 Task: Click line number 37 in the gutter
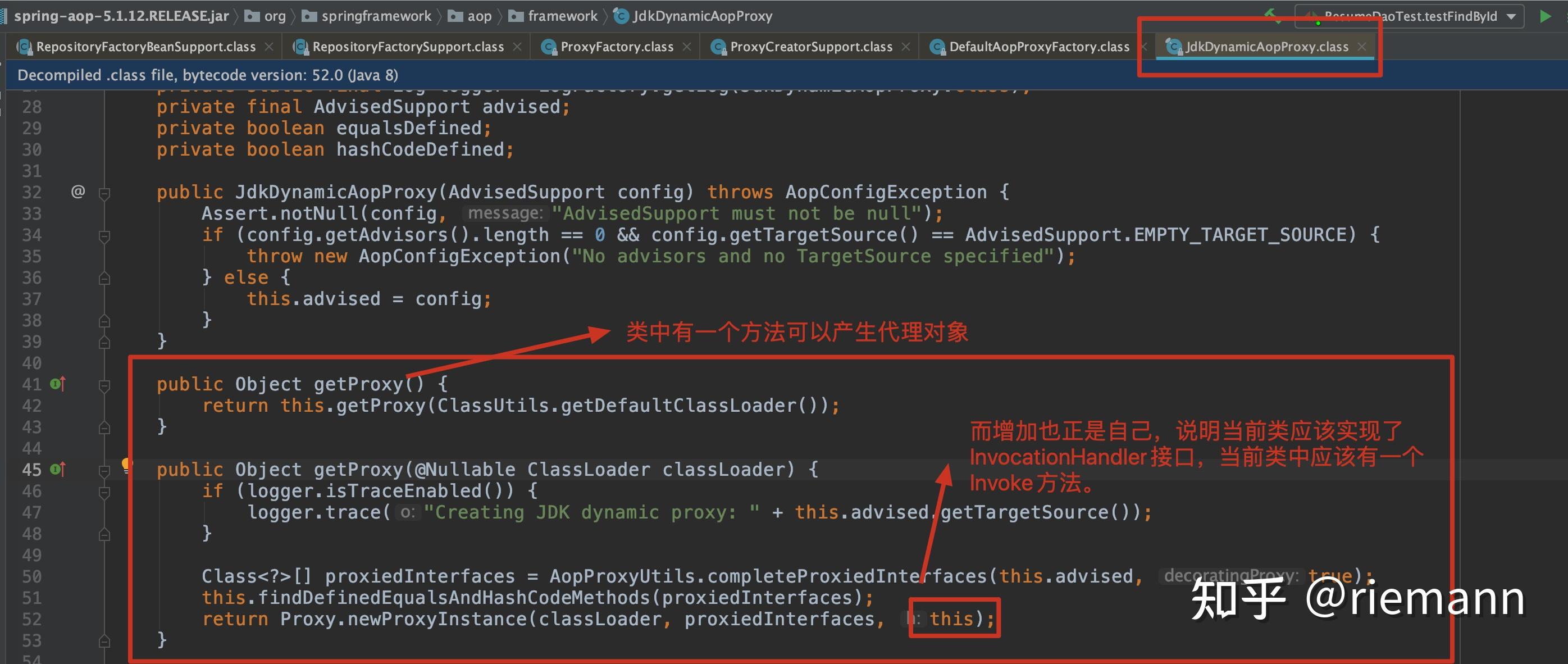click(31, 299)
